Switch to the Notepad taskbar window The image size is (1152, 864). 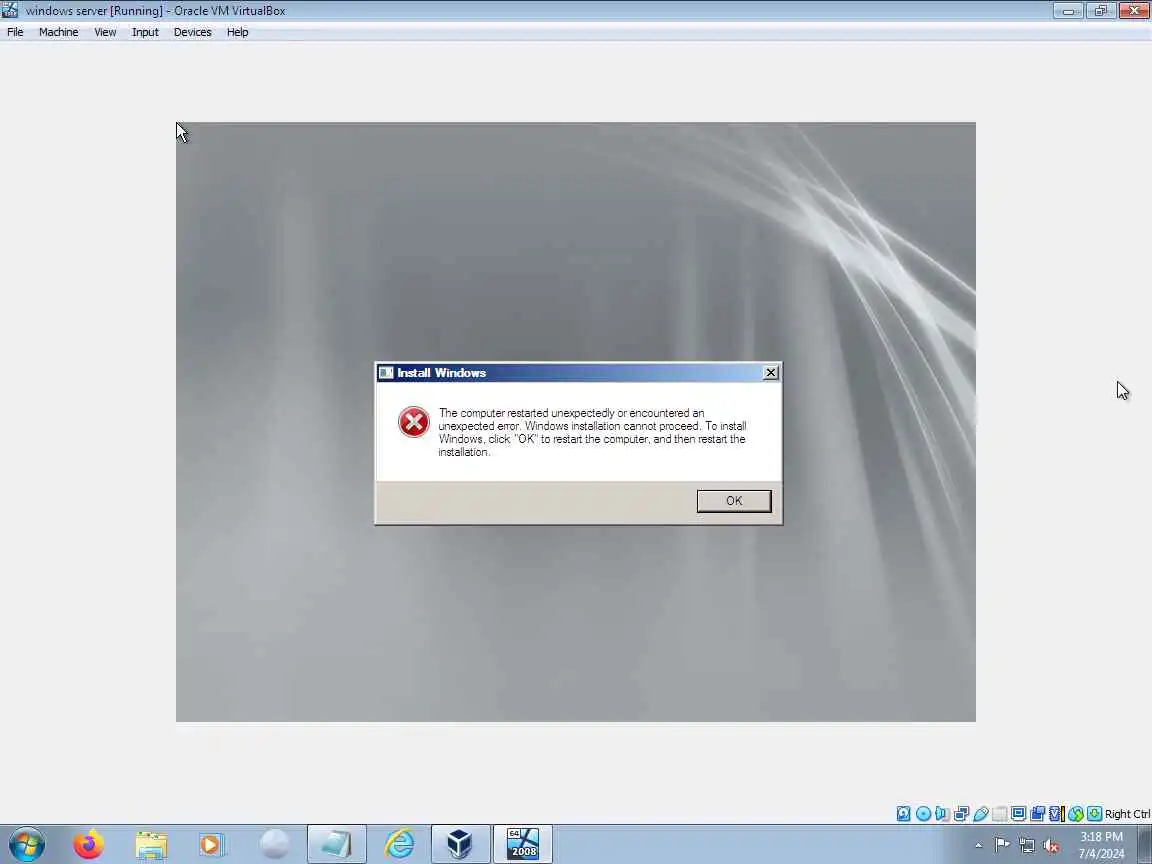pos(336,844)
